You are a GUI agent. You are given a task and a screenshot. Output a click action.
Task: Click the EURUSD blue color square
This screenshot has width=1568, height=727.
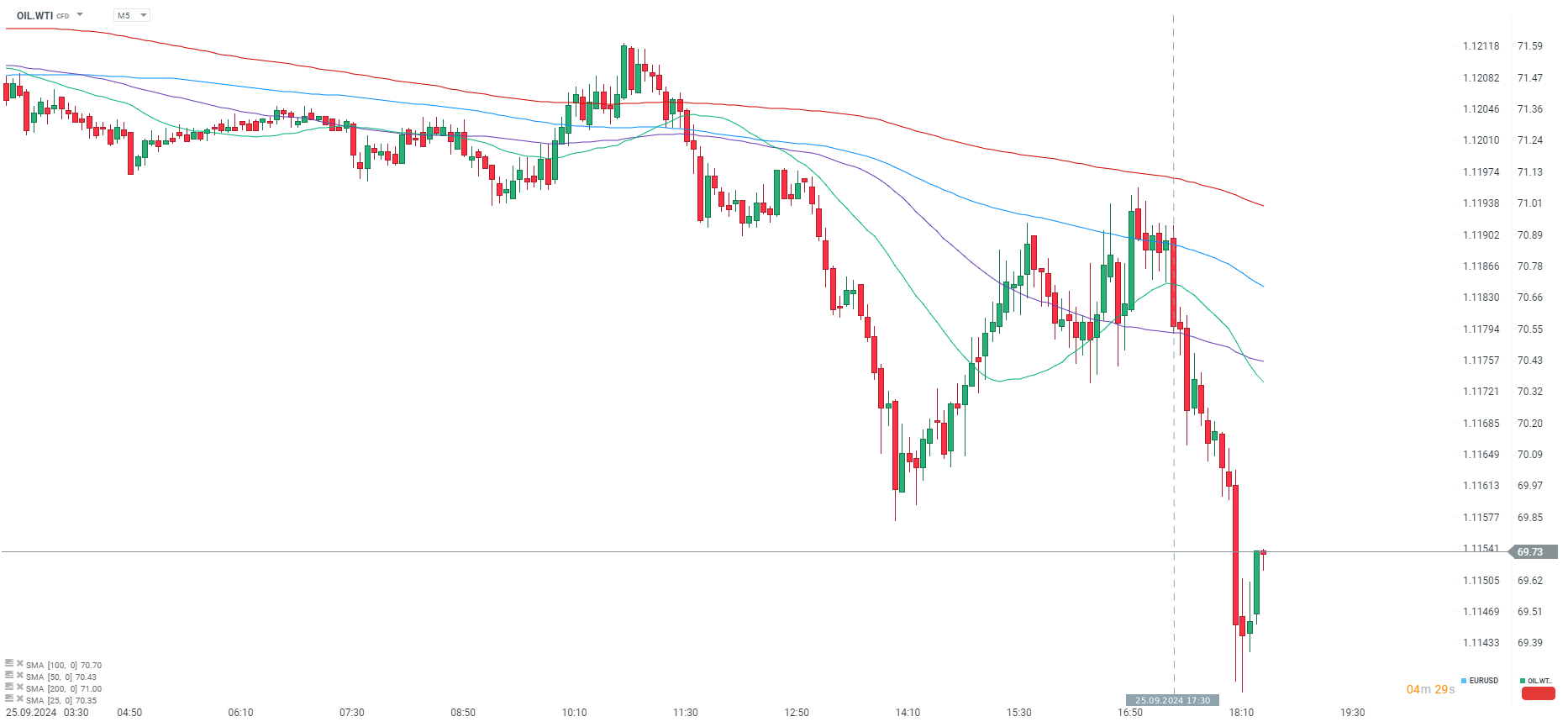pyautogui.click(x=1464, y=681)
